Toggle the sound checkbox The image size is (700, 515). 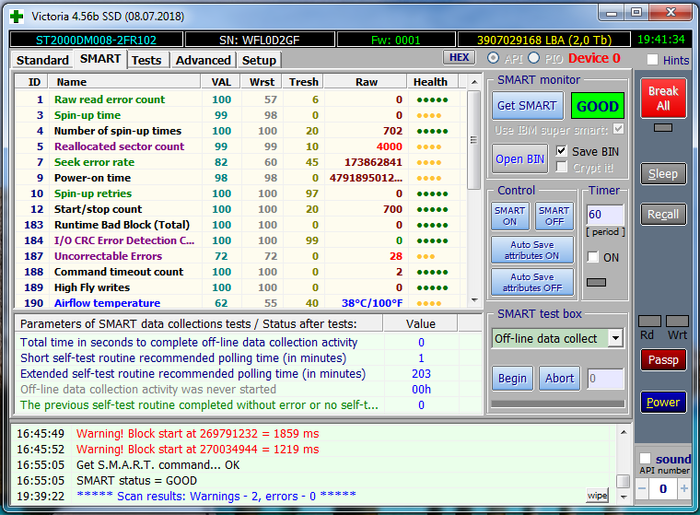pos(645,458)
